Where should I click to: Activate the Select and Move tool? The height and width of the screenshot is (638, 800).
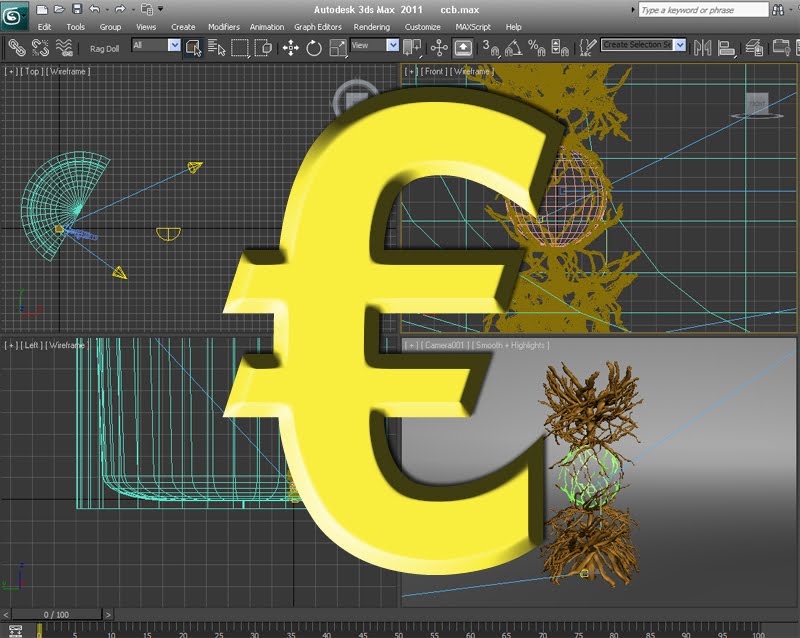click(290, 48)
